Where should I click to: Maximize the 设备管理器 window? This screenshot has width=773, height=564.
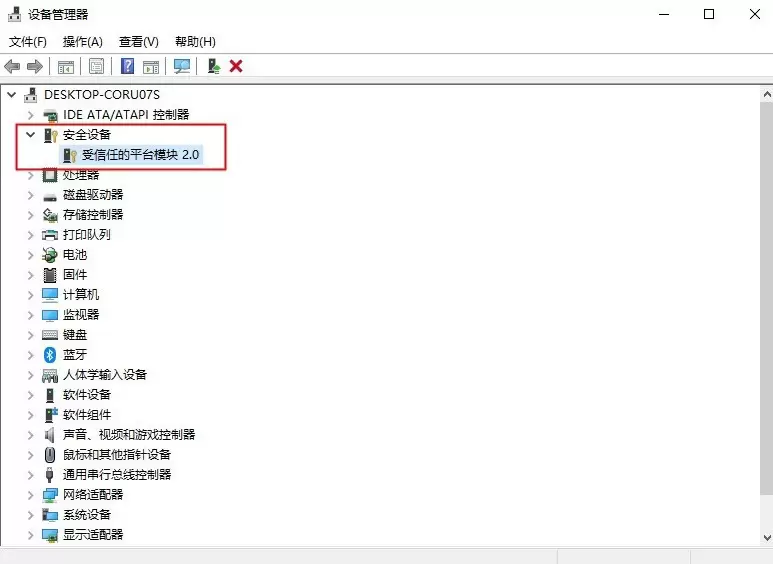click(709, 14)
